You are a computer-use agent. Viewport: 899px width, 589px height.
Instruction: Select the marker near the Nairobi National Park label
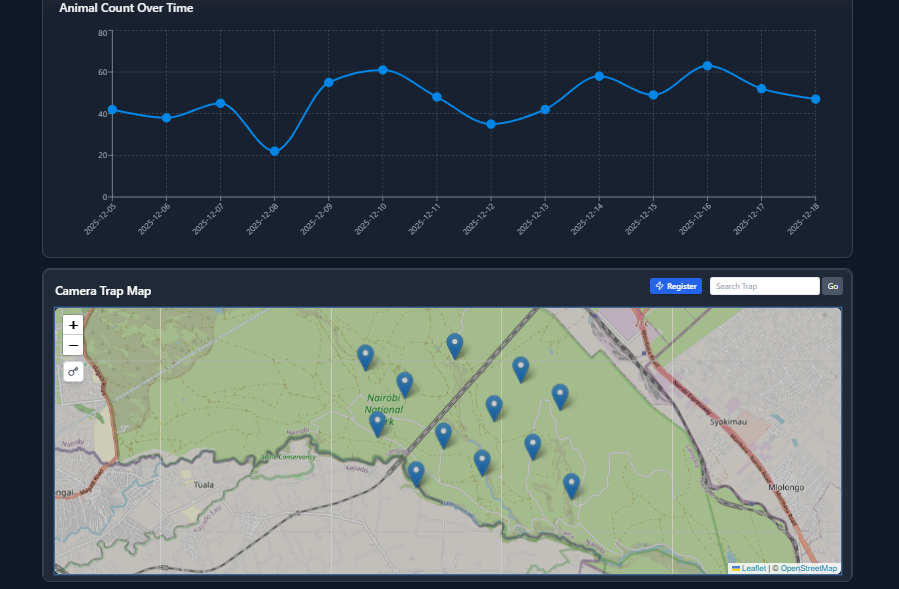pos(379,417)
